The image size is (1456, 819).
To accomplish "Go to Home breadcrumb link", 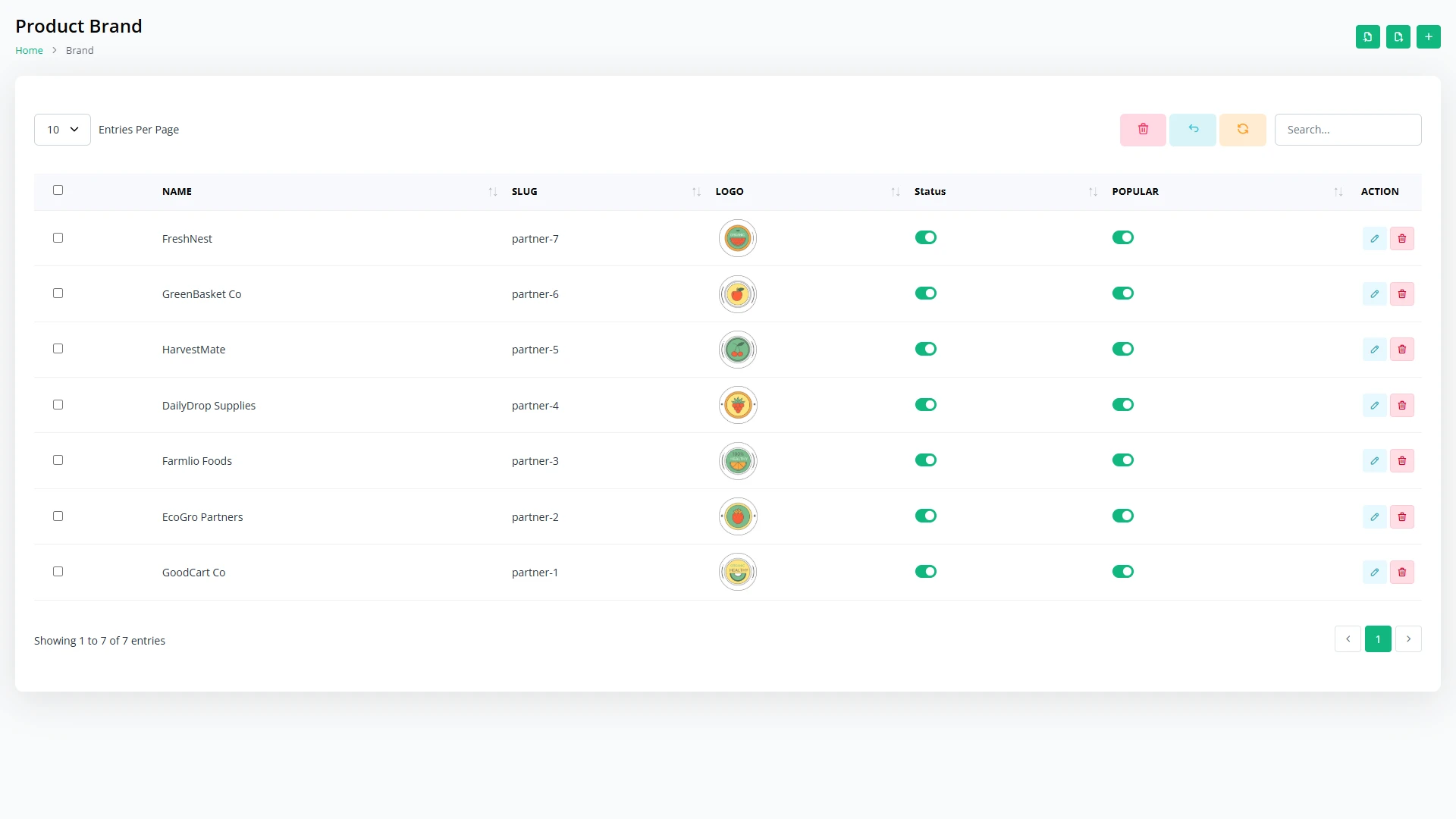I will pyautogui.click(x=29, y=51).
